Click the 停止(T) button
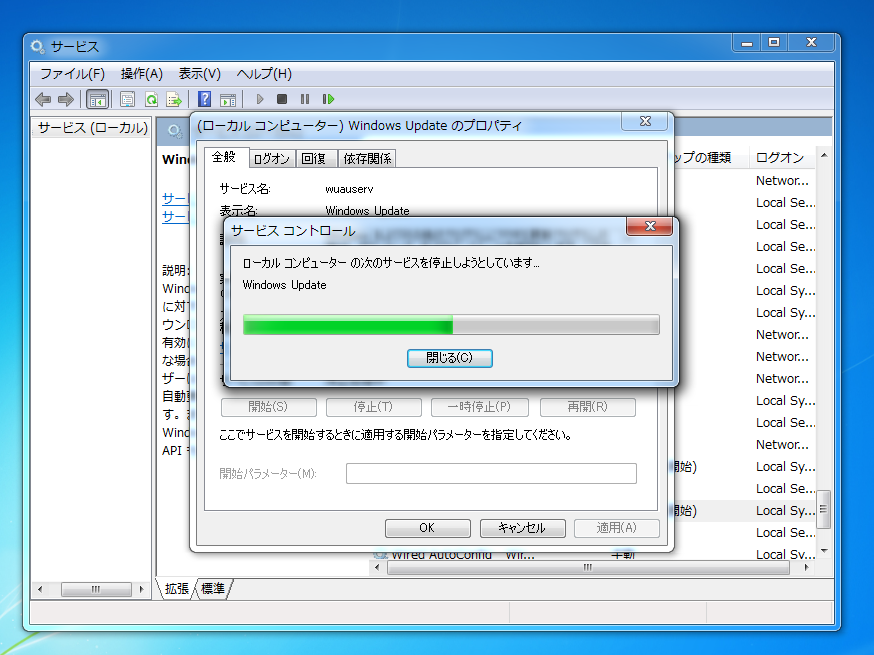The image size is (874, 655). (x=373, y=407)
